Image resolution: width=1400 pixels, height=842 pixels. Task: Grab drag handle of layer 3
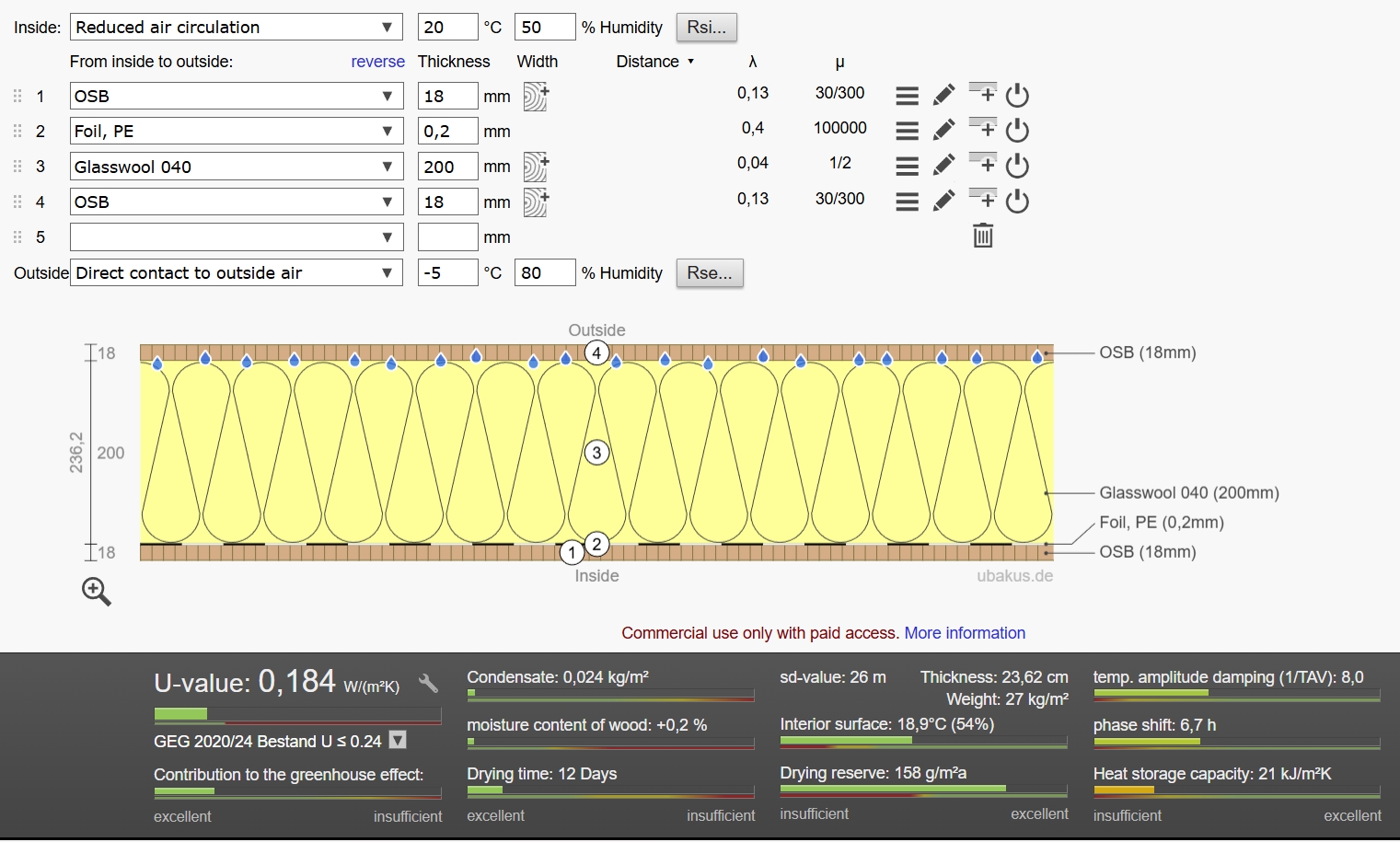(x=17, y=167)
